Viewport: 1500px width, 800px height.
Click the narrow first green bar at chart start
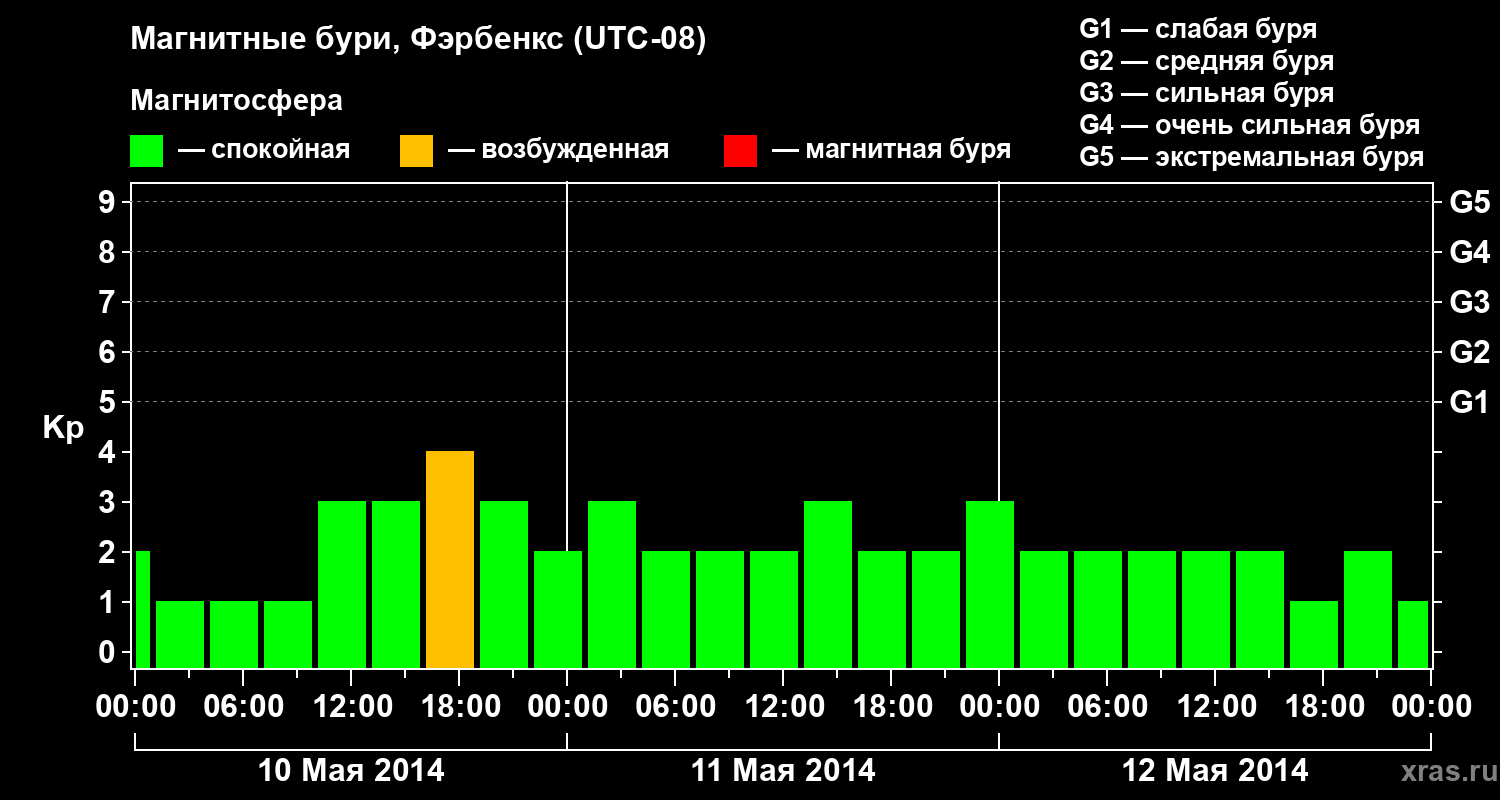142,610
